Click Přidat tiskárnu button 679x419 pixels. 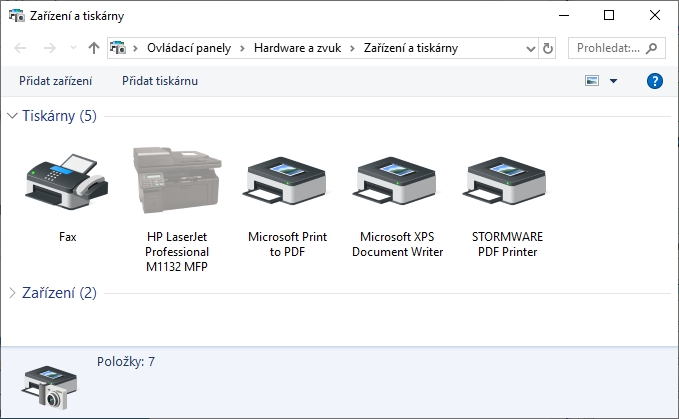pos(160,81)
